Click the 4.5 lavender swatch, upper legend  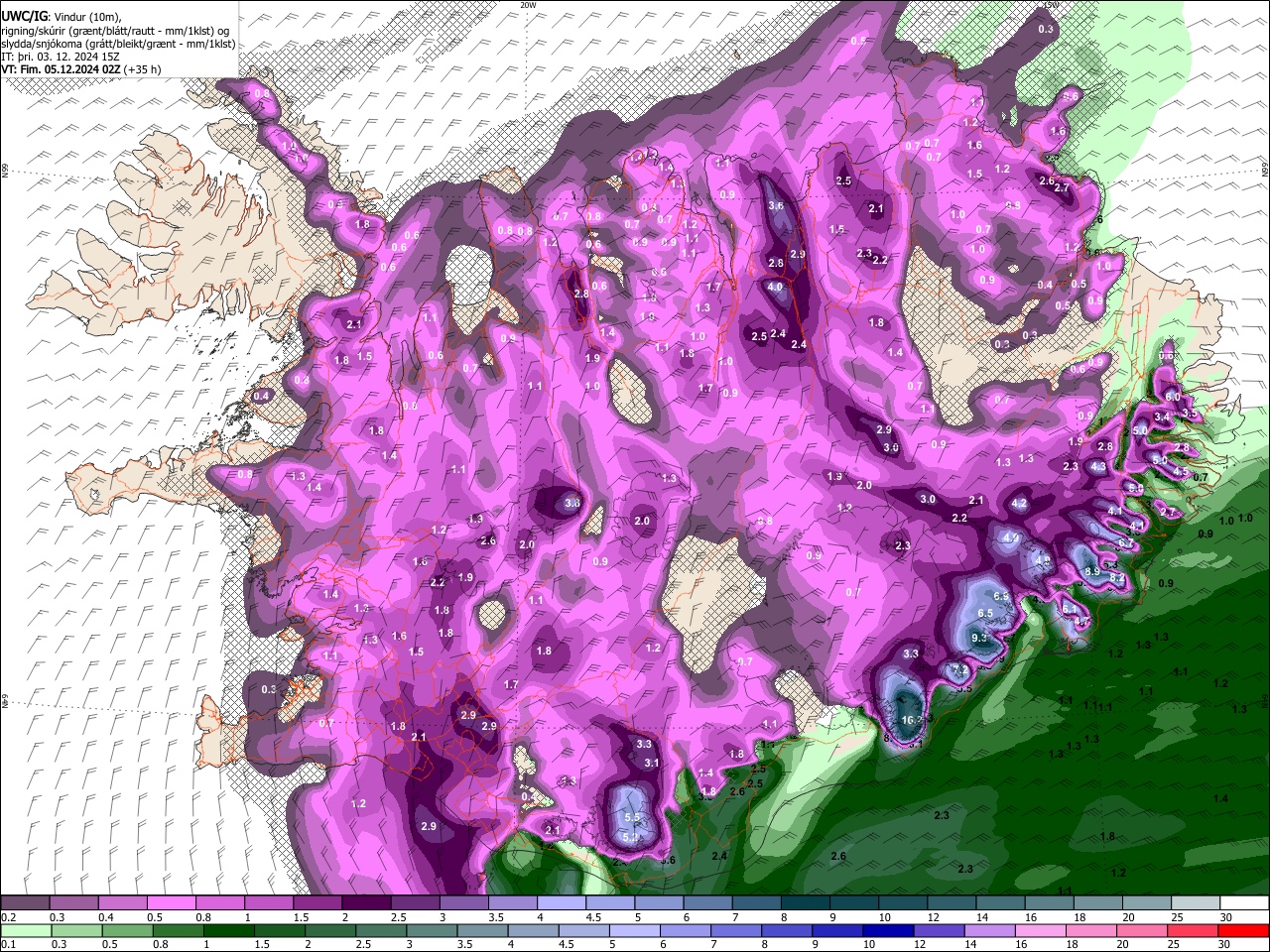tap(609, 903)
